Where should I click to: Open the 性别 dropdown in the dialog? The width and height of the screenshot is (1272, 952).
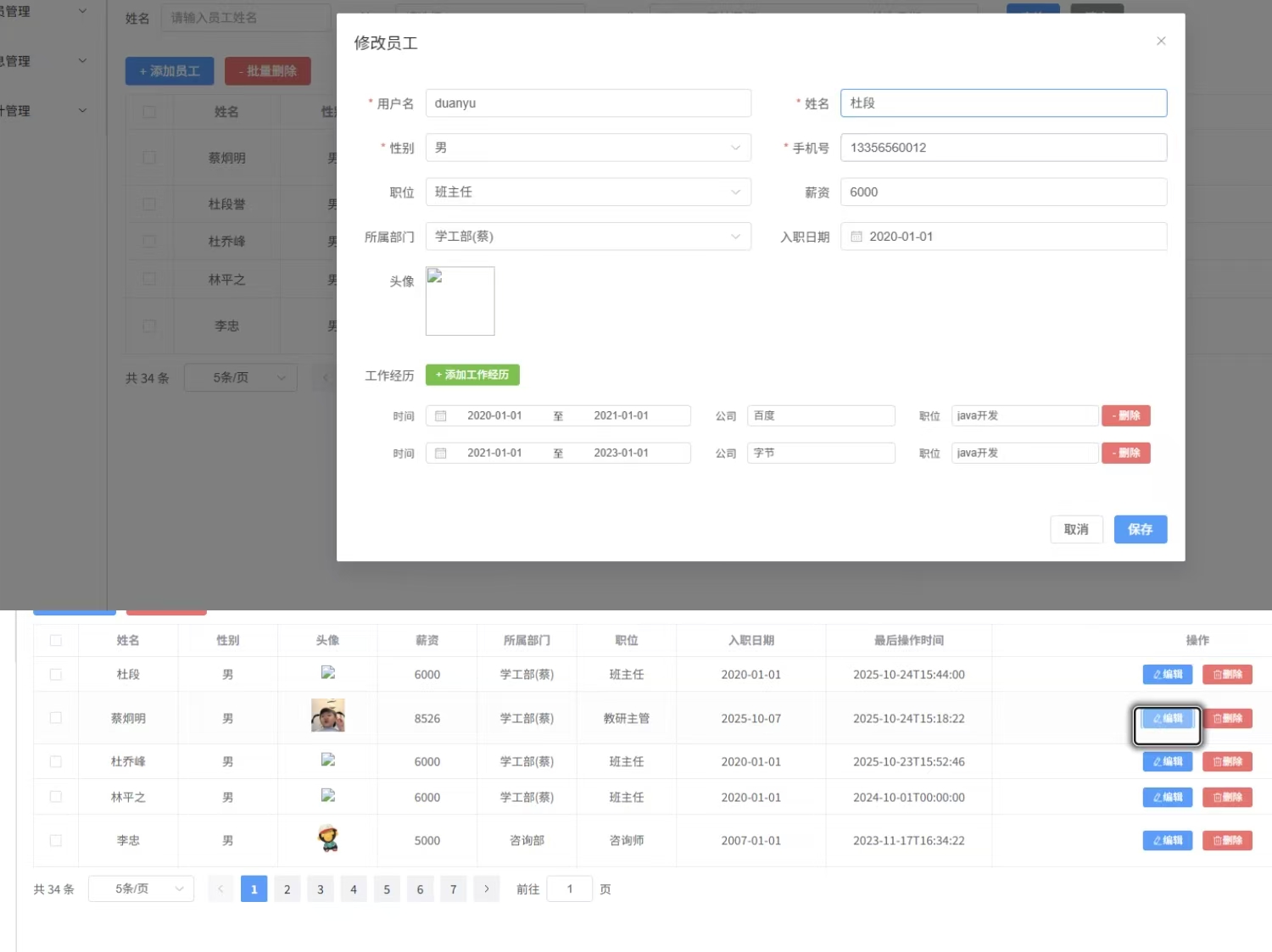click(588, 148)
